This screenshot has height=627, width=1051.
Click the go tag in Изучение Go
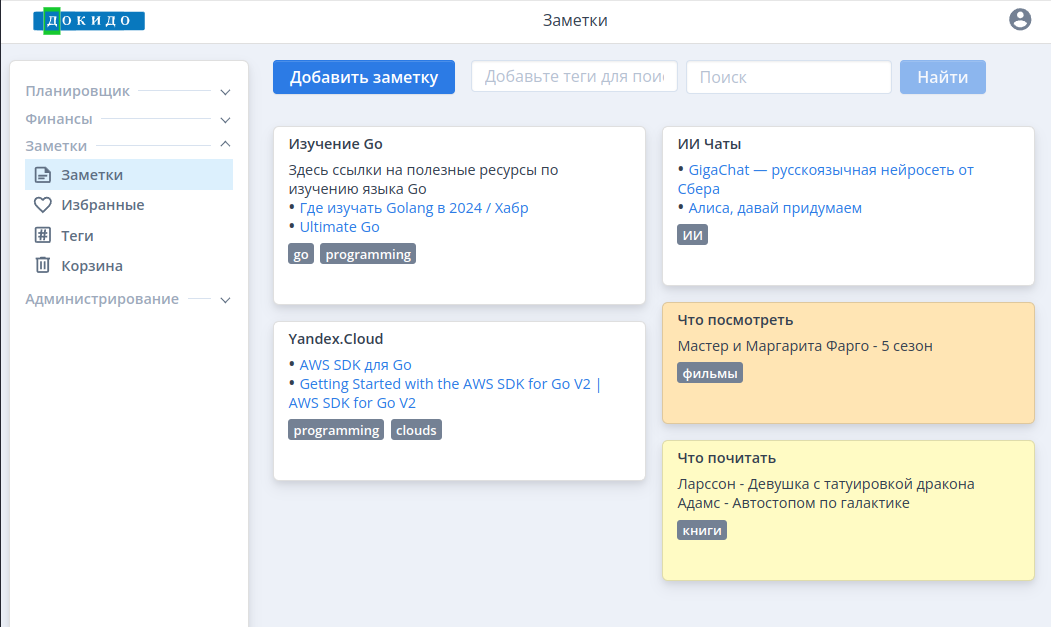[301, 254]
